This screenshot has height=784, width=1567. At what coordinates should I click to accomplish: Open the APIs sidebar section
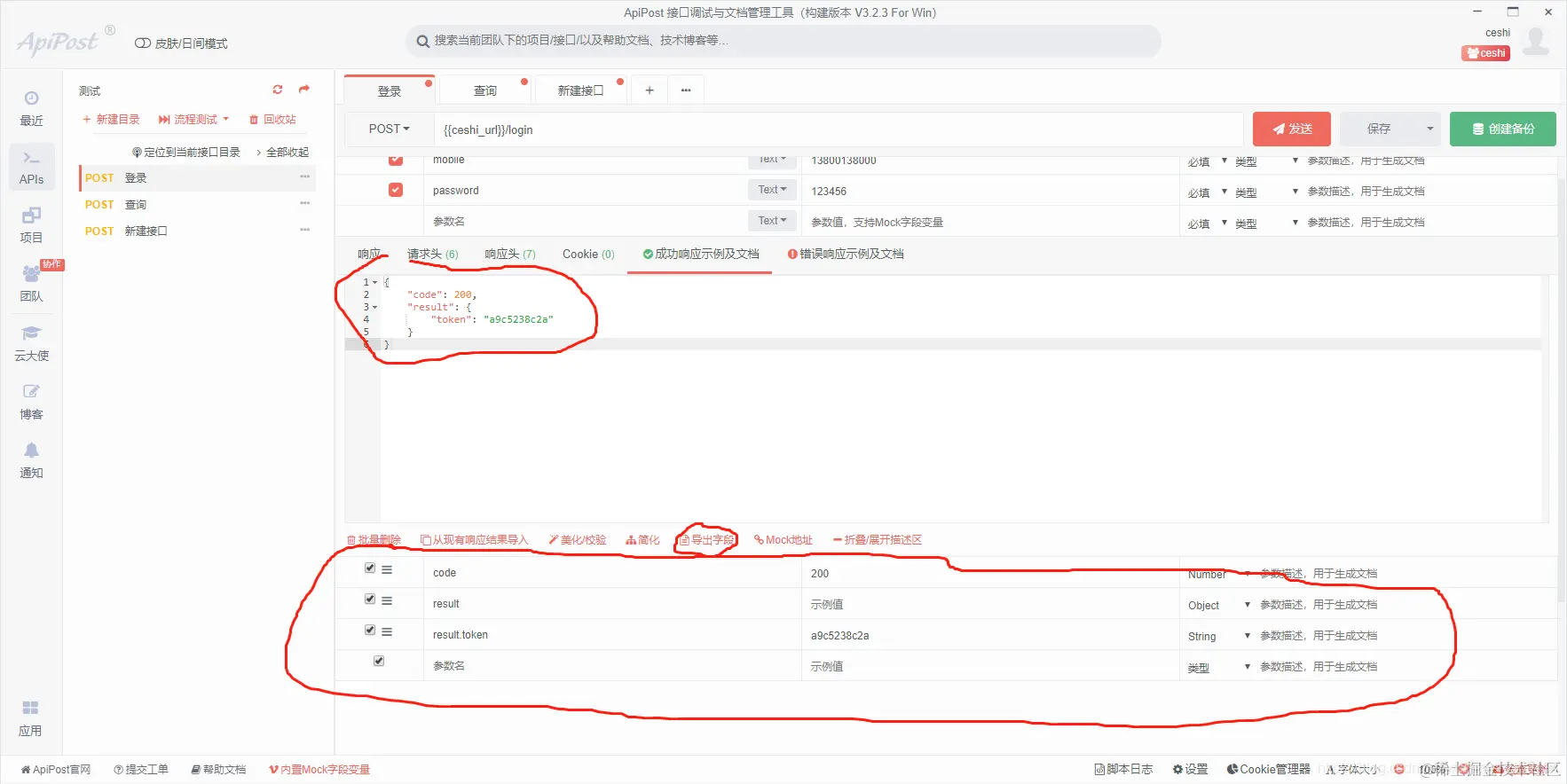[x=31, y=167]
